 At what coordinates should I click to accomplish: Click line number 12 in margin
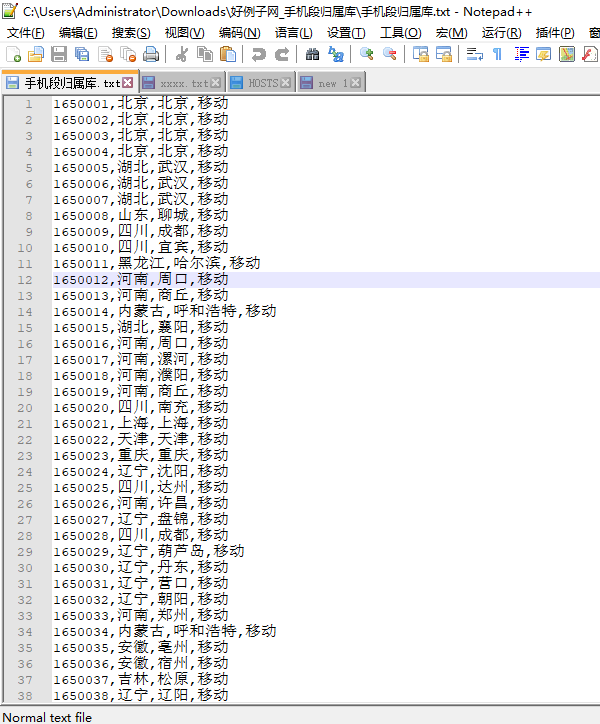click(x=25, y=280)
